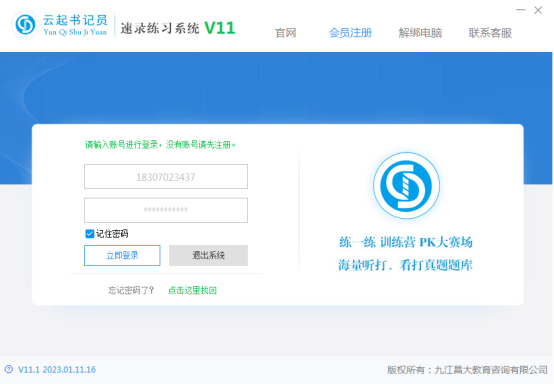Click the 退出系统 exit button
Image resolution: width=554 pixels, height=384 pixels.
pyautogui.click(x=208, y=255)
